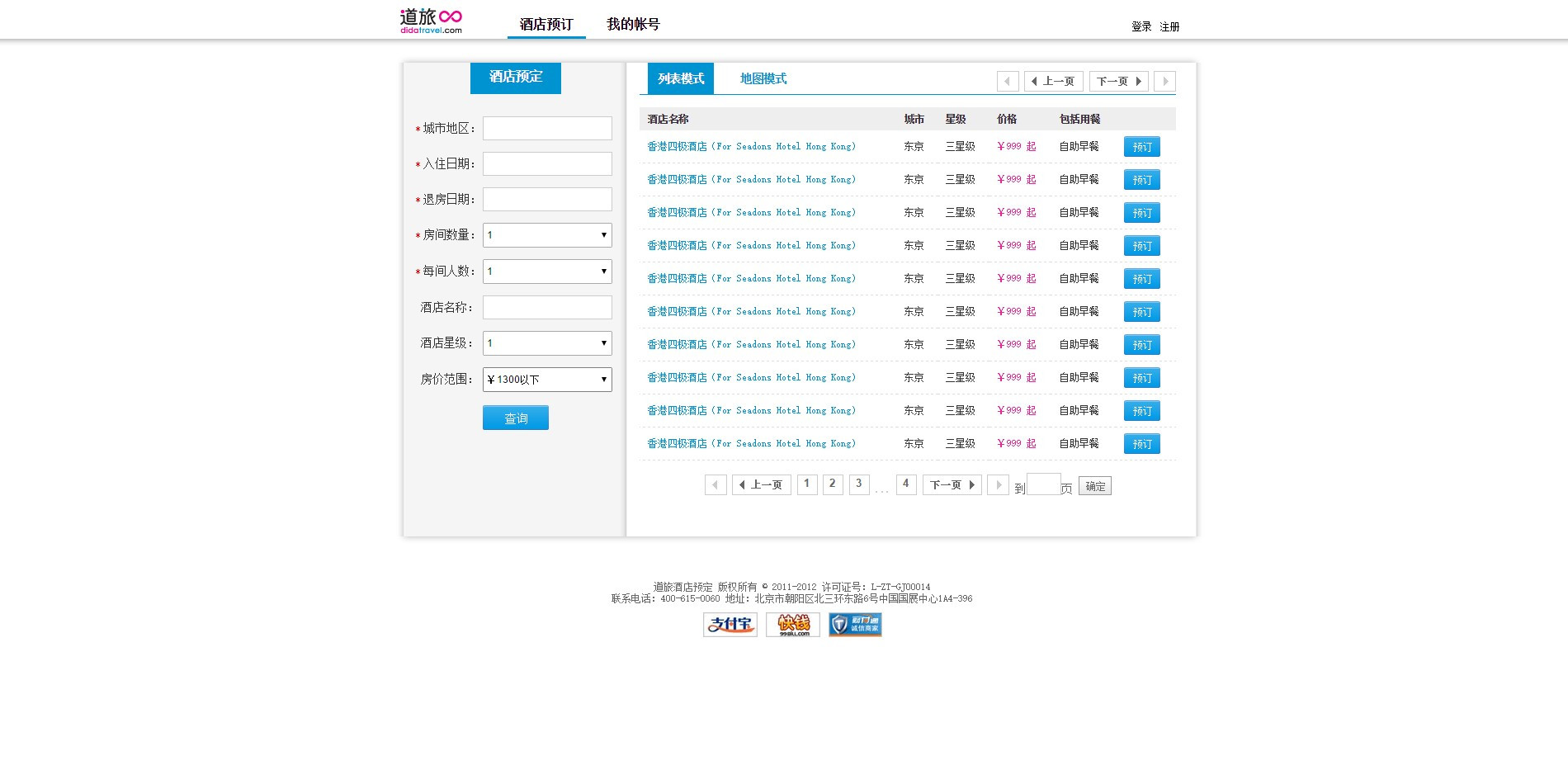Open the 房间数量 dropdown
This screenshot has height=784, width=1568.
547,235
